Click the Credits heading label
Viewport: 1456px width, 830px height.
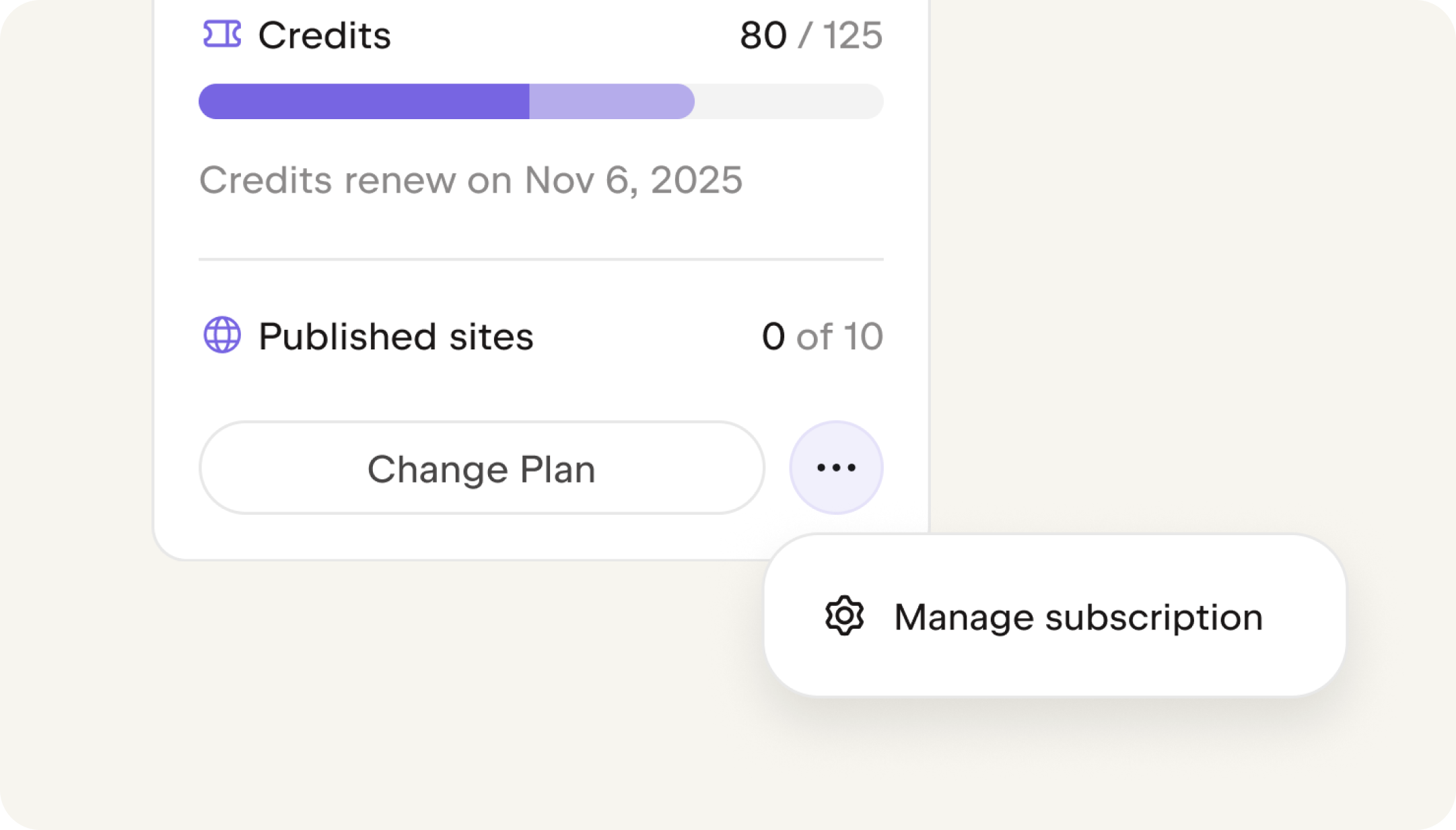(x=325, y=36)
